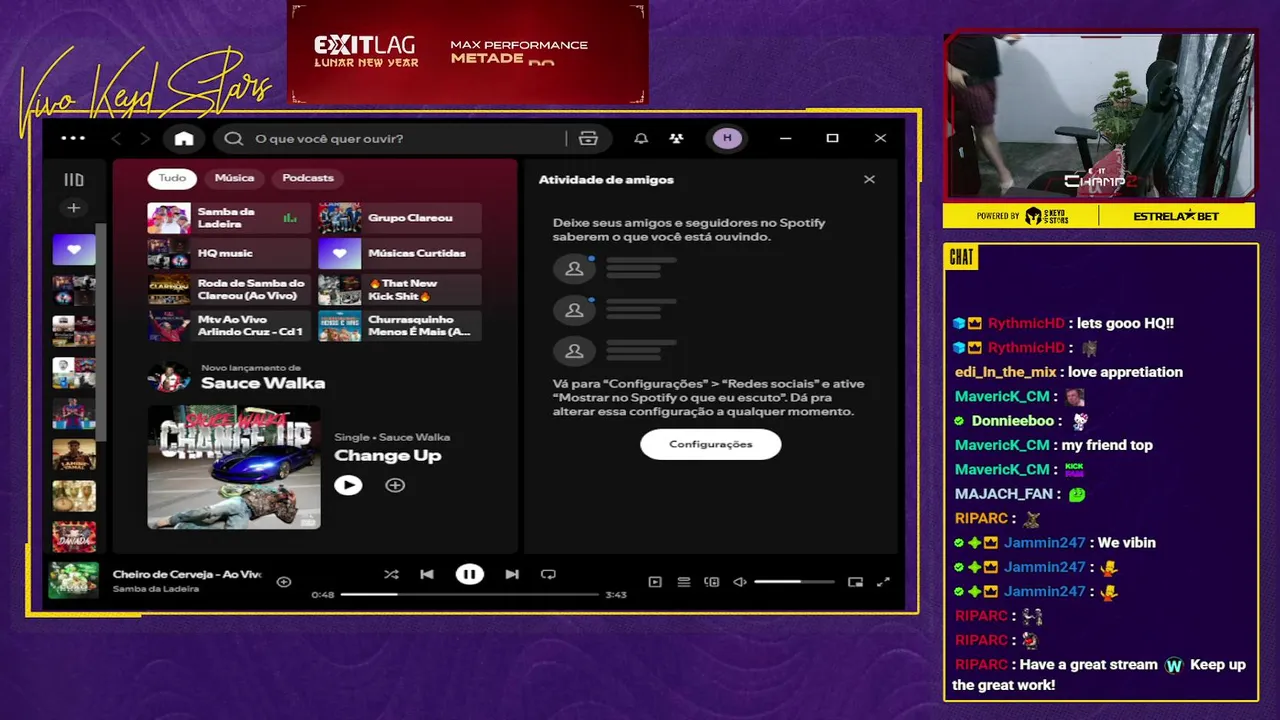Open HQ music playlist tile
1280x720 pixels.
[x=229, y=254]
